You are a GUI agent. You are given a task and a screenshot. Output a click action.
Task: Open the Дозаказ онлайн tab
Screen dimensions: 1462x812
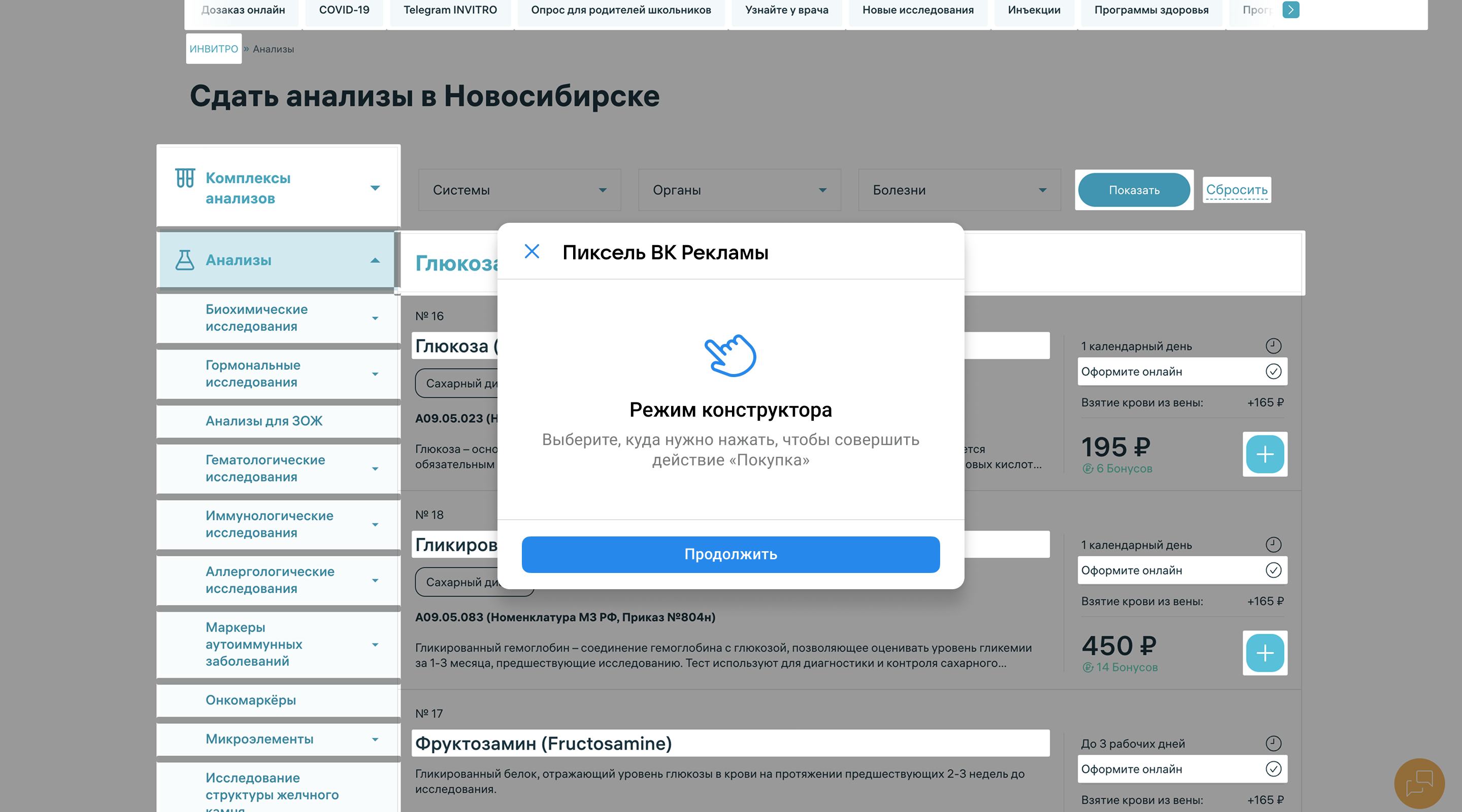click(x=243, y=10)
